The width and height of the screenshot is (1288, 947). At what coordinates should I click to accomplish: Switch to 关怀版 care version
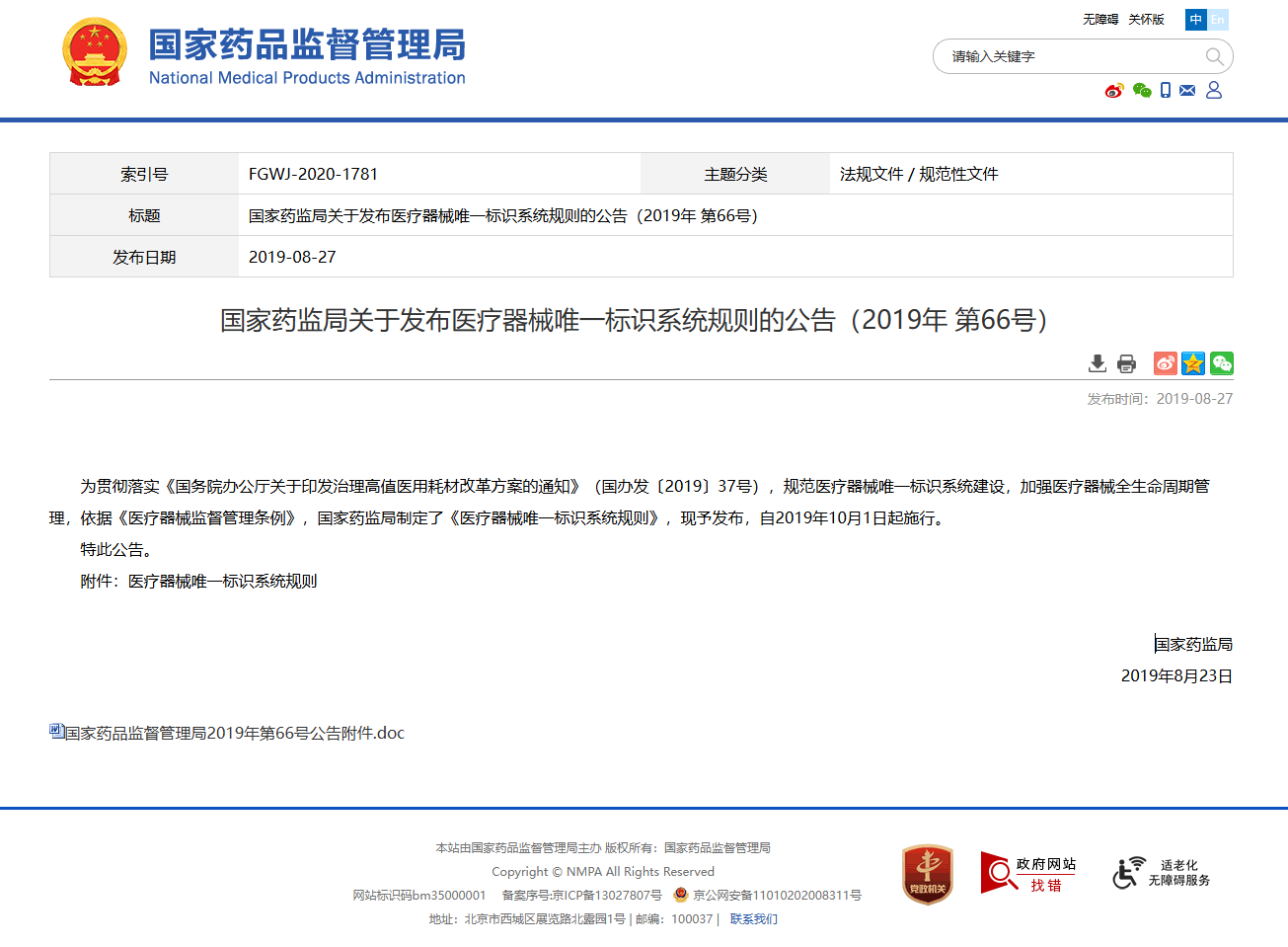point(1146,20)
